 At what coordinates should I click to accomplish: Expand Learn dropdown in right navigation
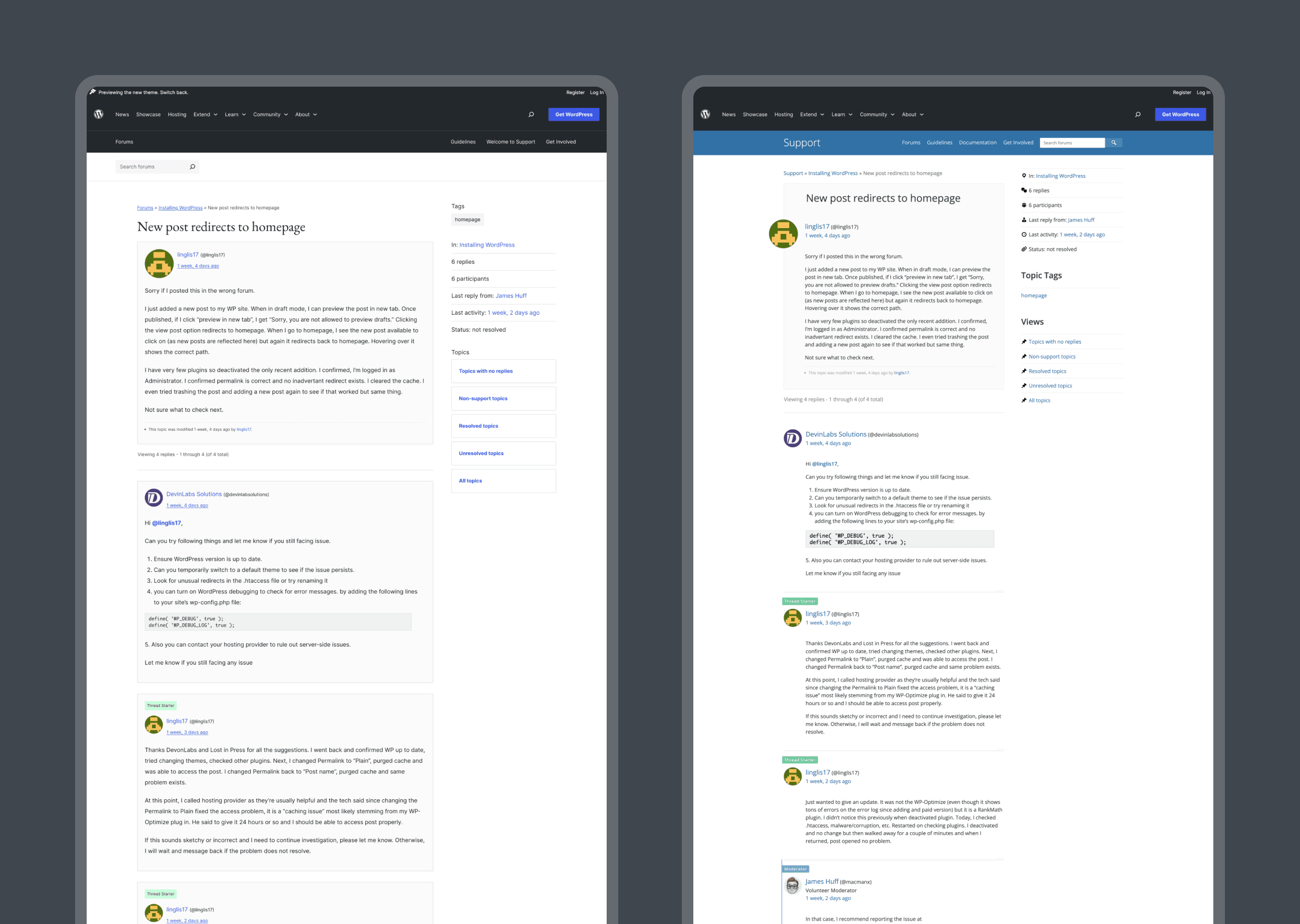841,114
